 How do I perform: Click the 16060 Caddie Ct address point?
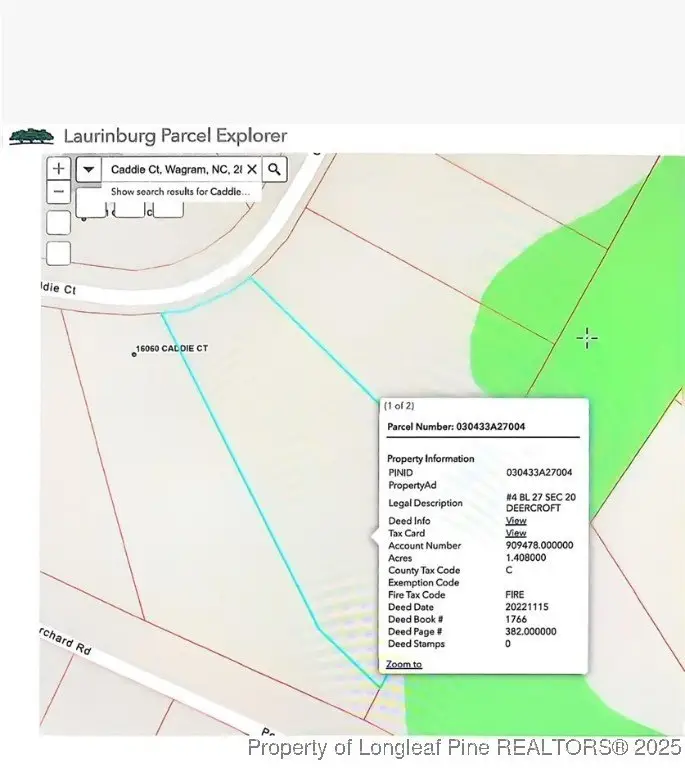(x=134, y=353)
